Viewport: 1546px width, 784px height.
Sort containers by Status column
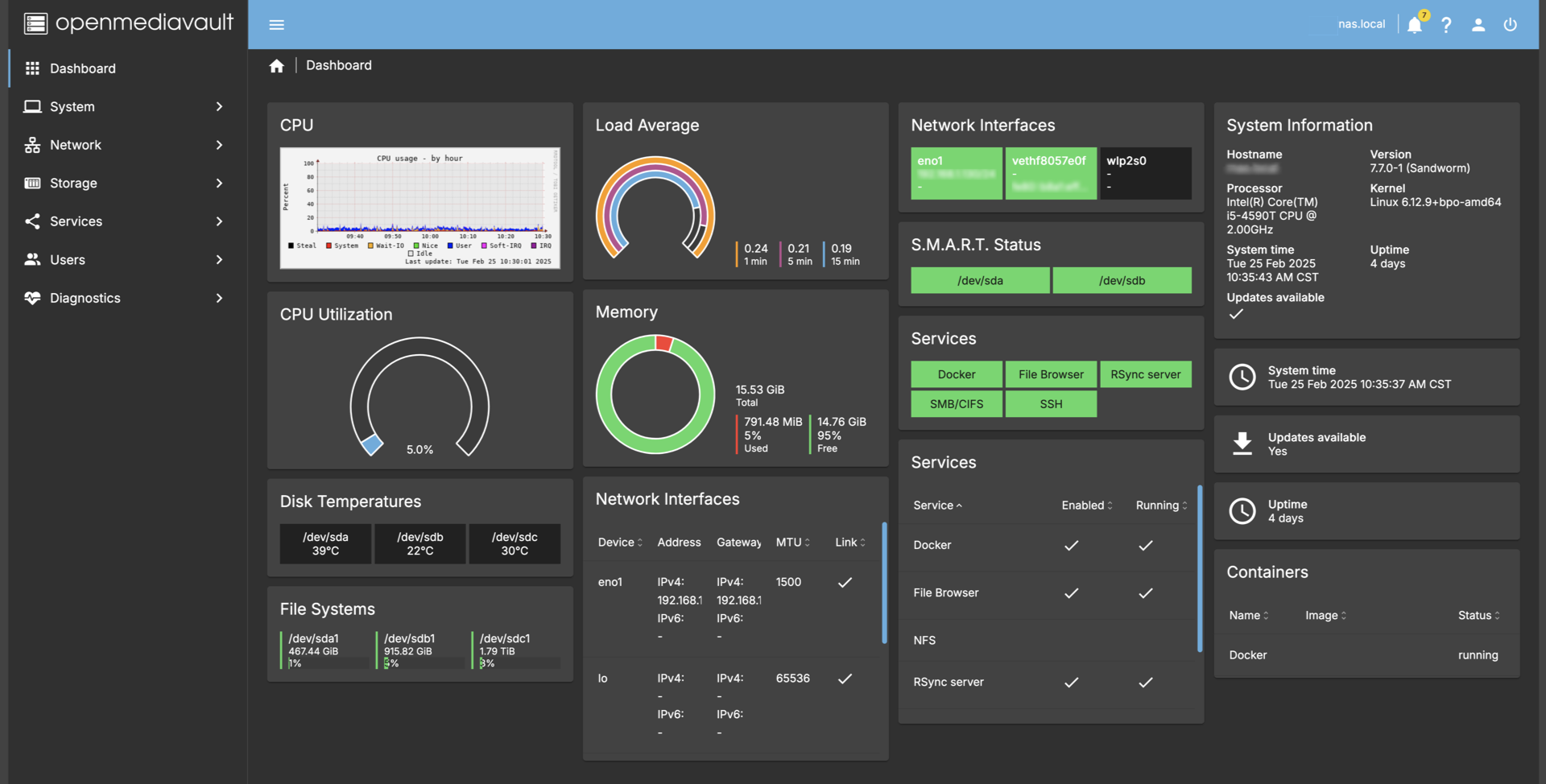tap(1479, 615)
